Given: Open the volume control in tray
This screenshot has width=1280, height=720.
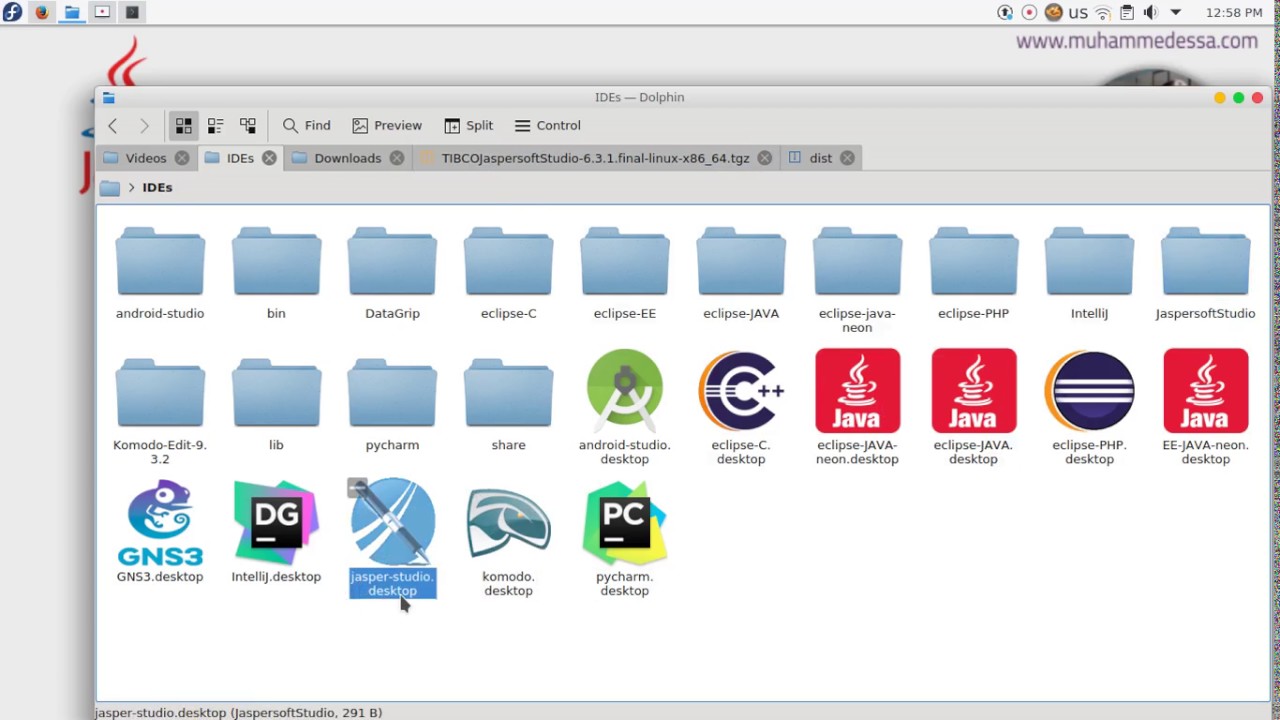Looking at the screenshot, I should 1150,13.
